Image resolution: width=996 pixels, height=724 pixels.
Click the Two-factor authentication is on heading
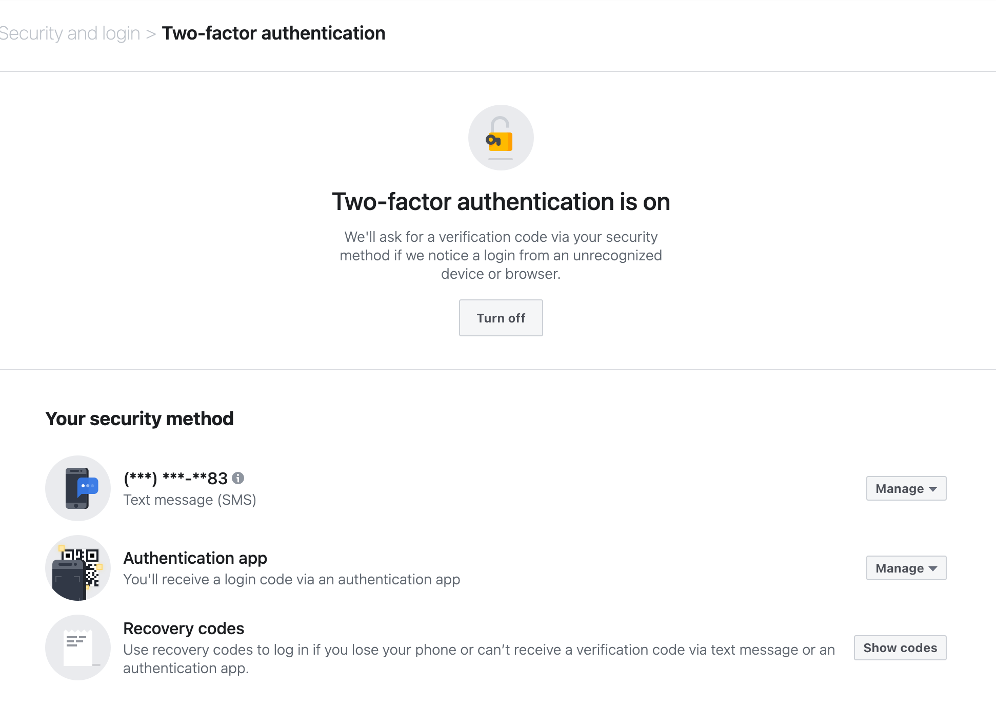pyautogui.click(x=501, y=202)
